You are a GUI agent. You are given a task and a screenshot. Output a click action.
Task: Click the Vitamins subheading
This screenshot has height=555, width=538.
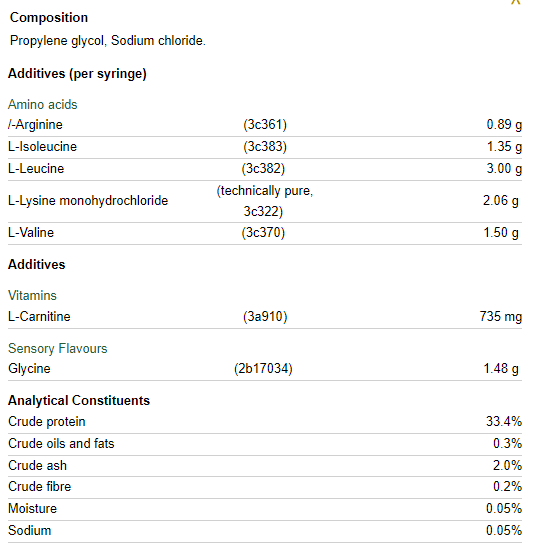[32, 296]
